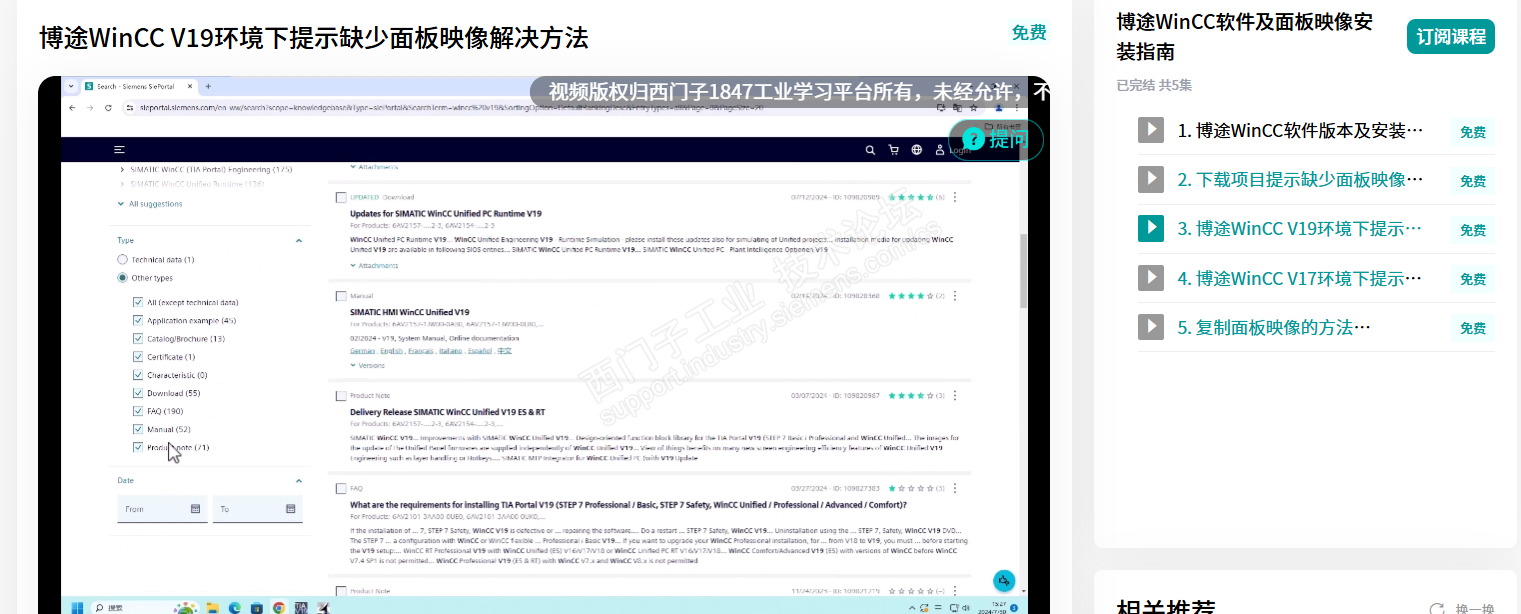The height and width of the screenshot is (614, 1521).
Task: Switch to Search - Siemens SiePortal browser tab
Action: tap(140, 86)
